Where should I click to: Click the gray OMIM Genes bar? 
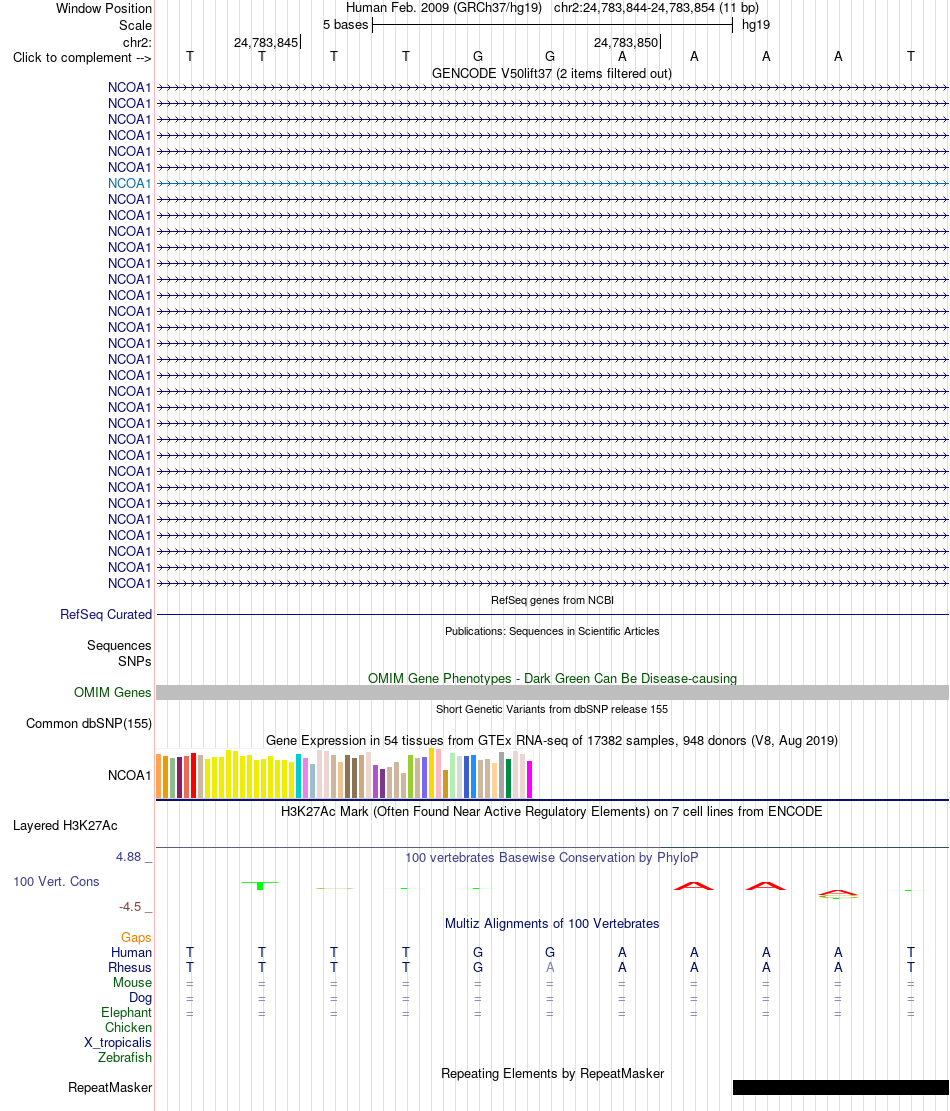coord(552,692)
